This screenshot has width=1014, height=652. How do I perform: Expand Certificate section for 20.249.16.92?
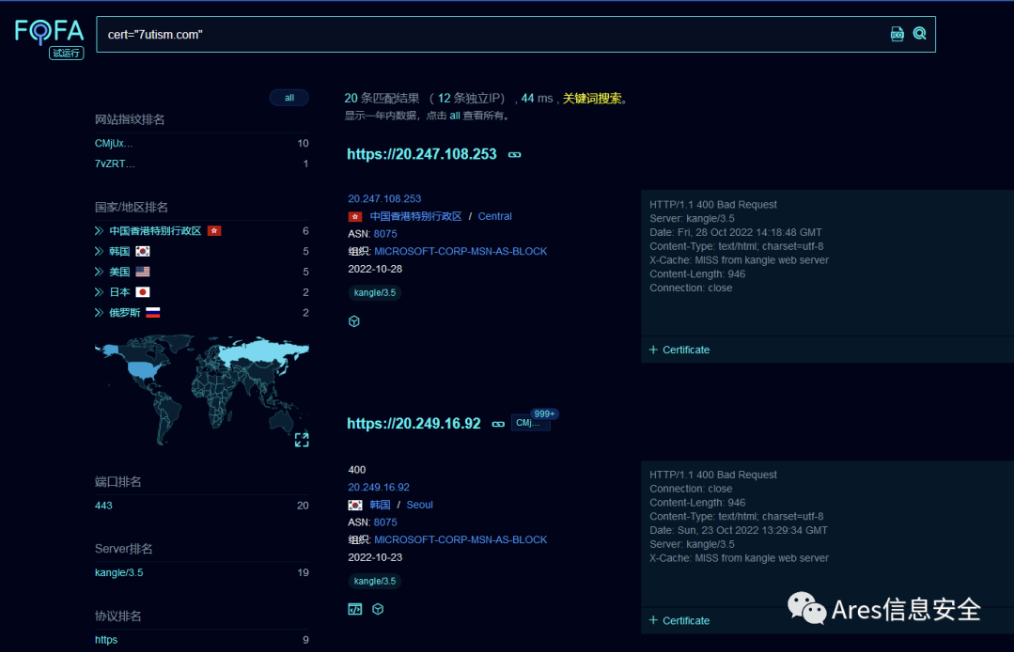tap(679, 620)
